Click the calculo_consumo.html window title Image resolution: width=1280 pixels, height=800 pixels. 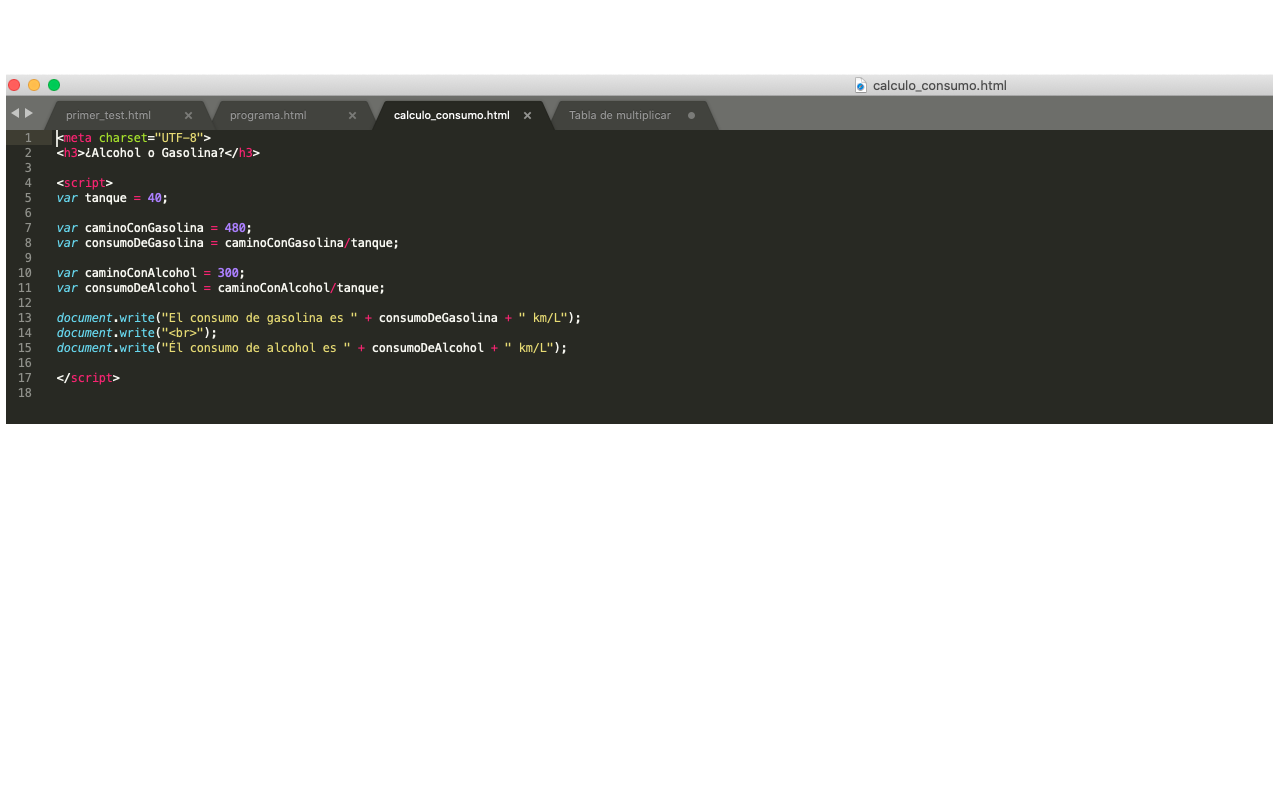pos(940,85)
